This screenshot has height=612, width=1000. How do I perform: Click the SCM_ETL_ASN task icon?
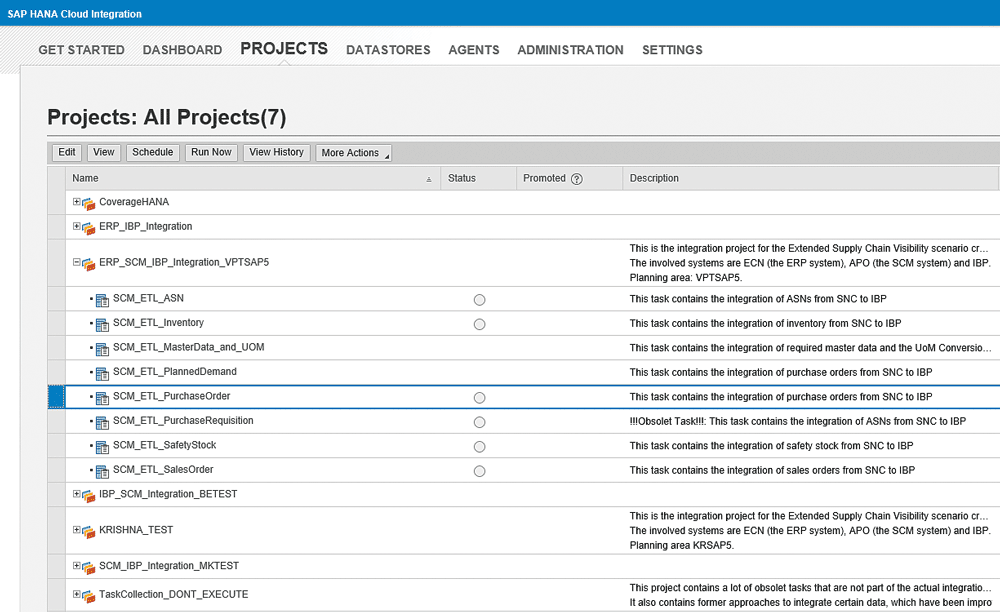(x=101, y=300)
